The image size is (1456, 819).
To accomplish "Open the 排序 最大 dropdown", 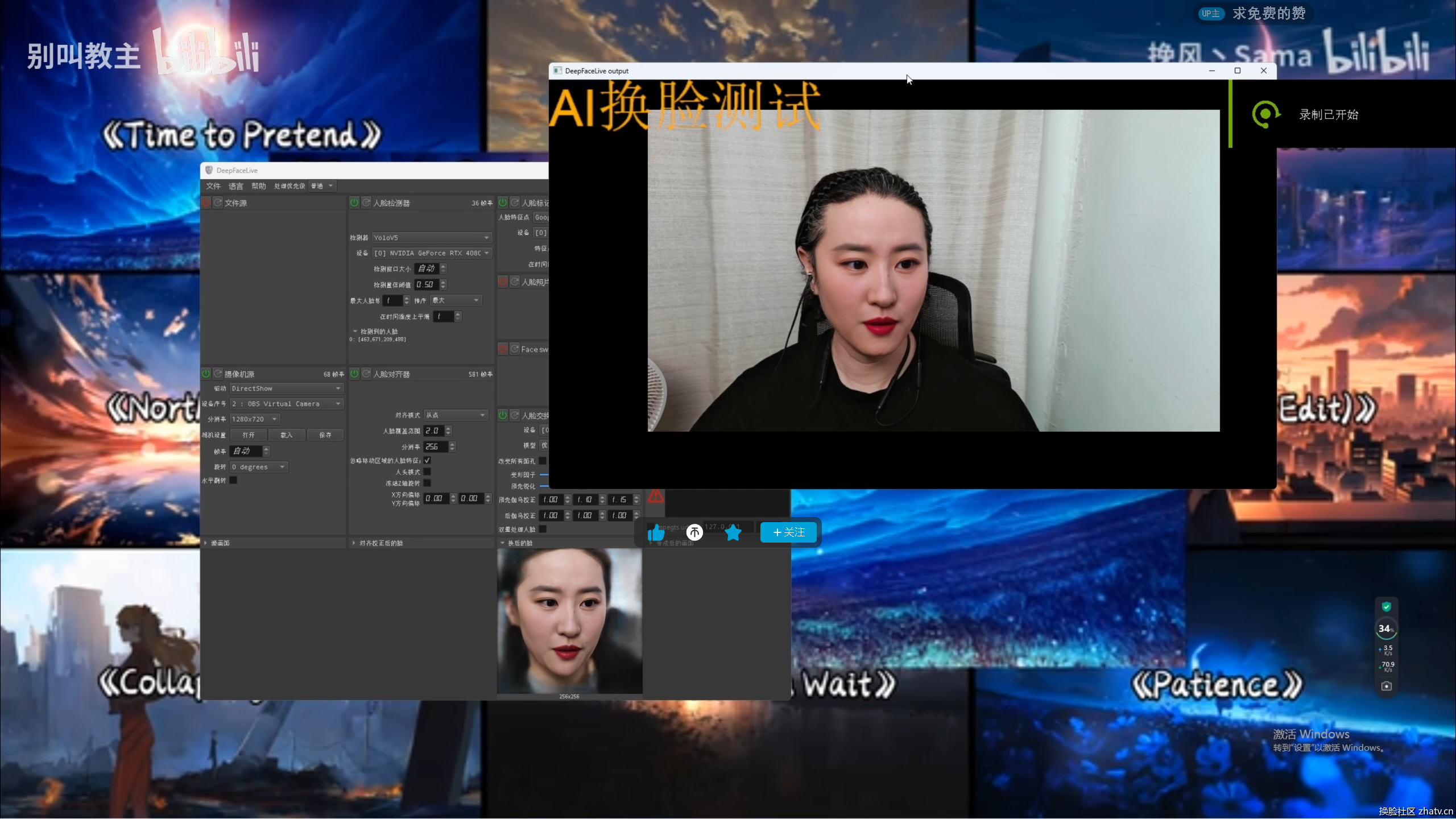I will (456, 300).
